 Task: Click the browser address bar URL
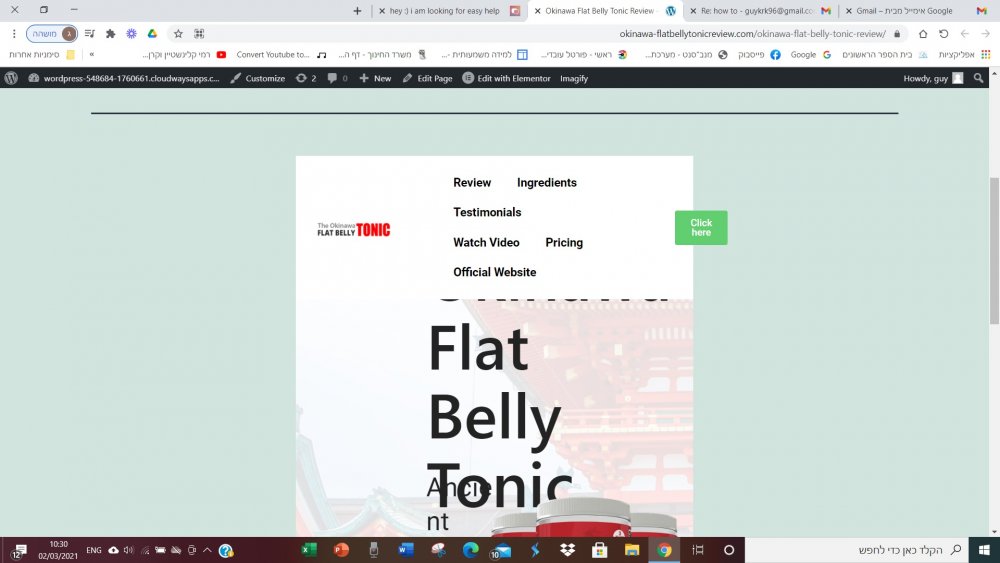752,34
